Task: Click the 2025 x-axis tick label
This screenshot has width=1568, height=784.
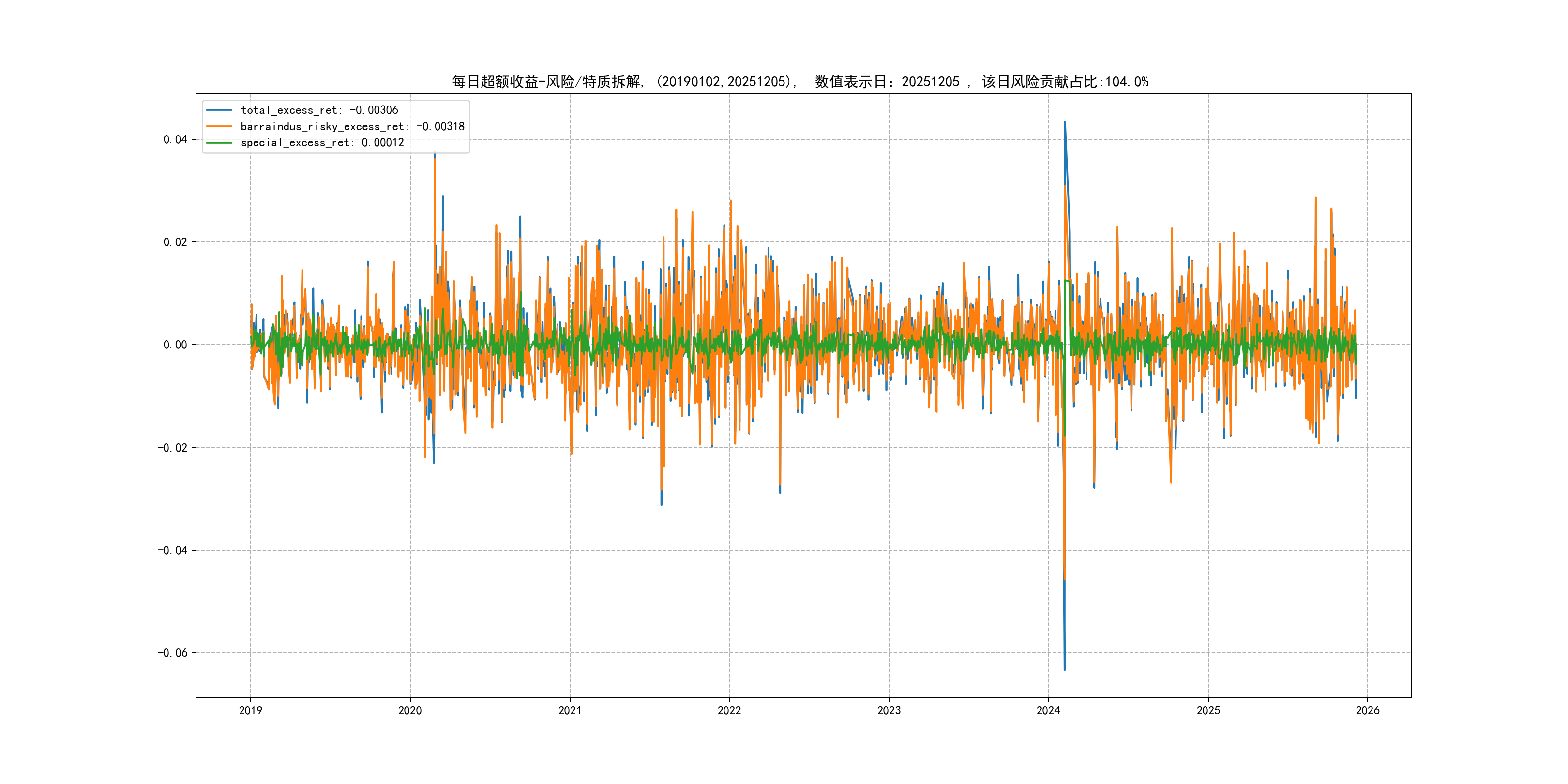Action: (1208, 710)
